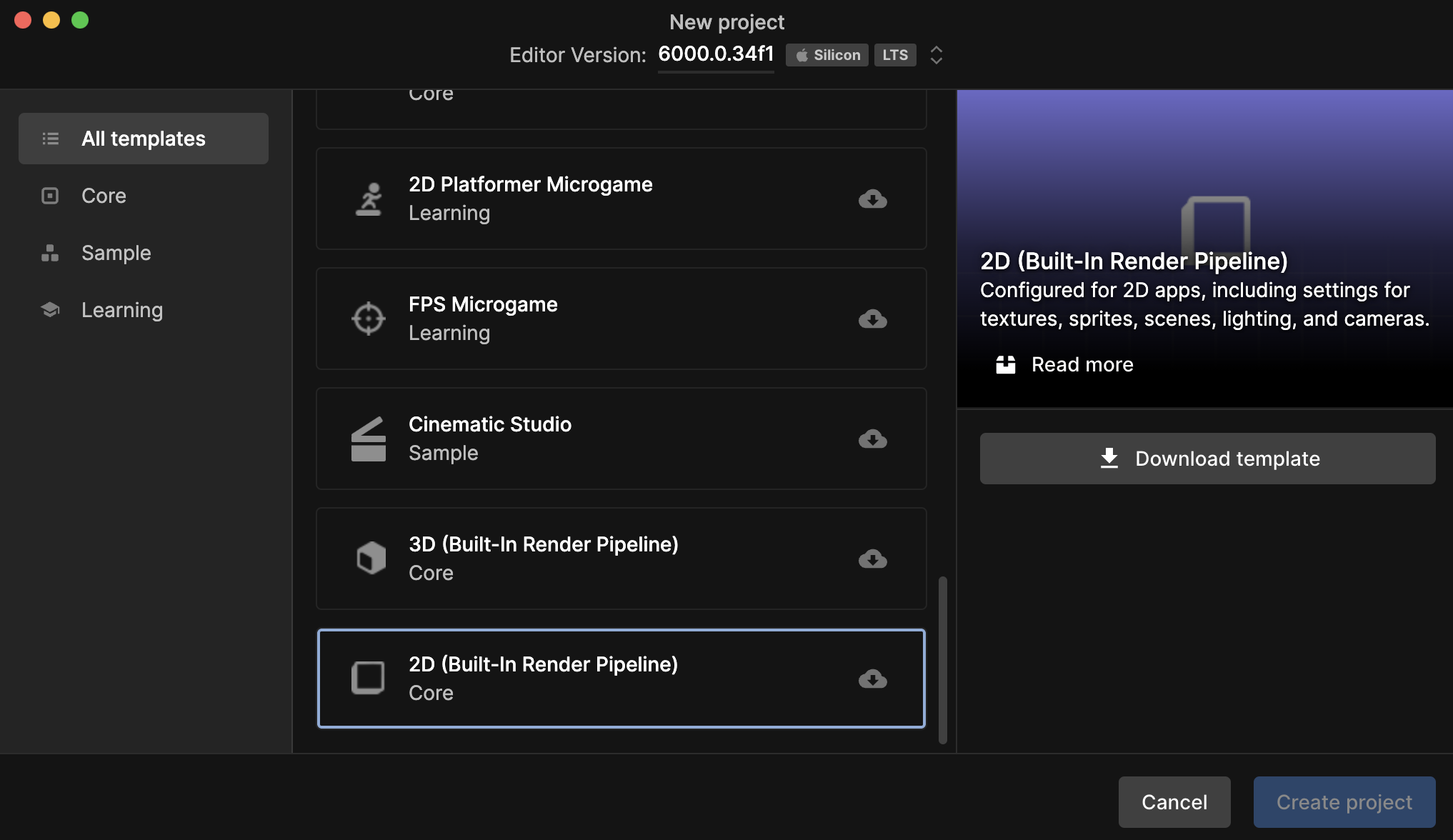
Task: Select the partially visible Core template card at top
Action: [621, 109]
